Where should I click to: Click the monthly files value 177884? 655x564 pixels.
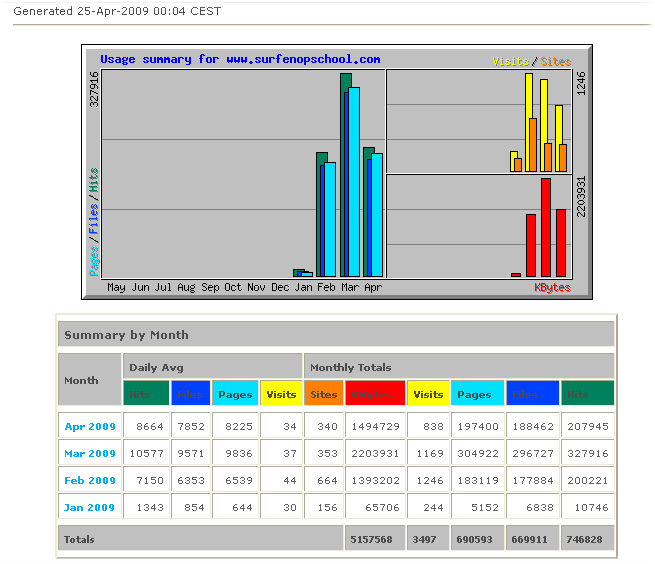coord(533,480)
